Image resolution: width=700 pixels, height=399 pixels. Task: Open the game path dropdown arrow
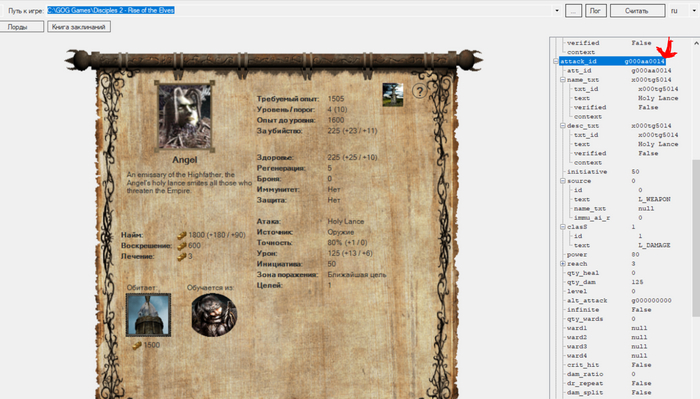pyautogui.click(x=557, y=11)
